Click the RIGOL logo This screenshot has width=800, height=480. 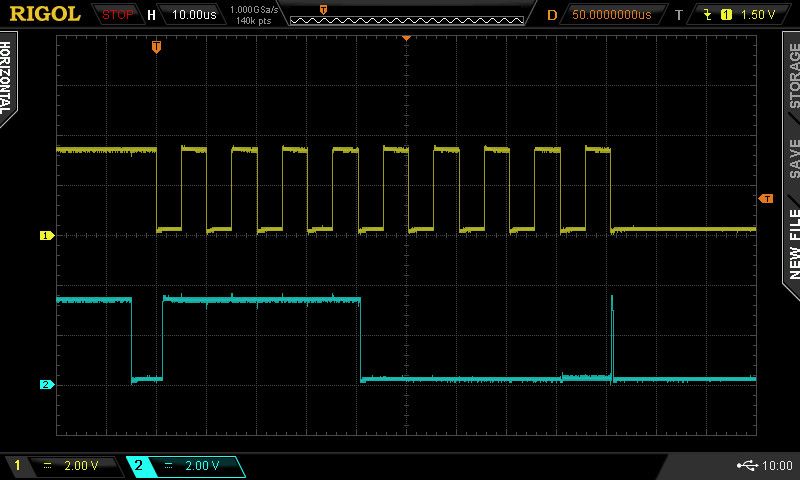(x=45, y=14)
